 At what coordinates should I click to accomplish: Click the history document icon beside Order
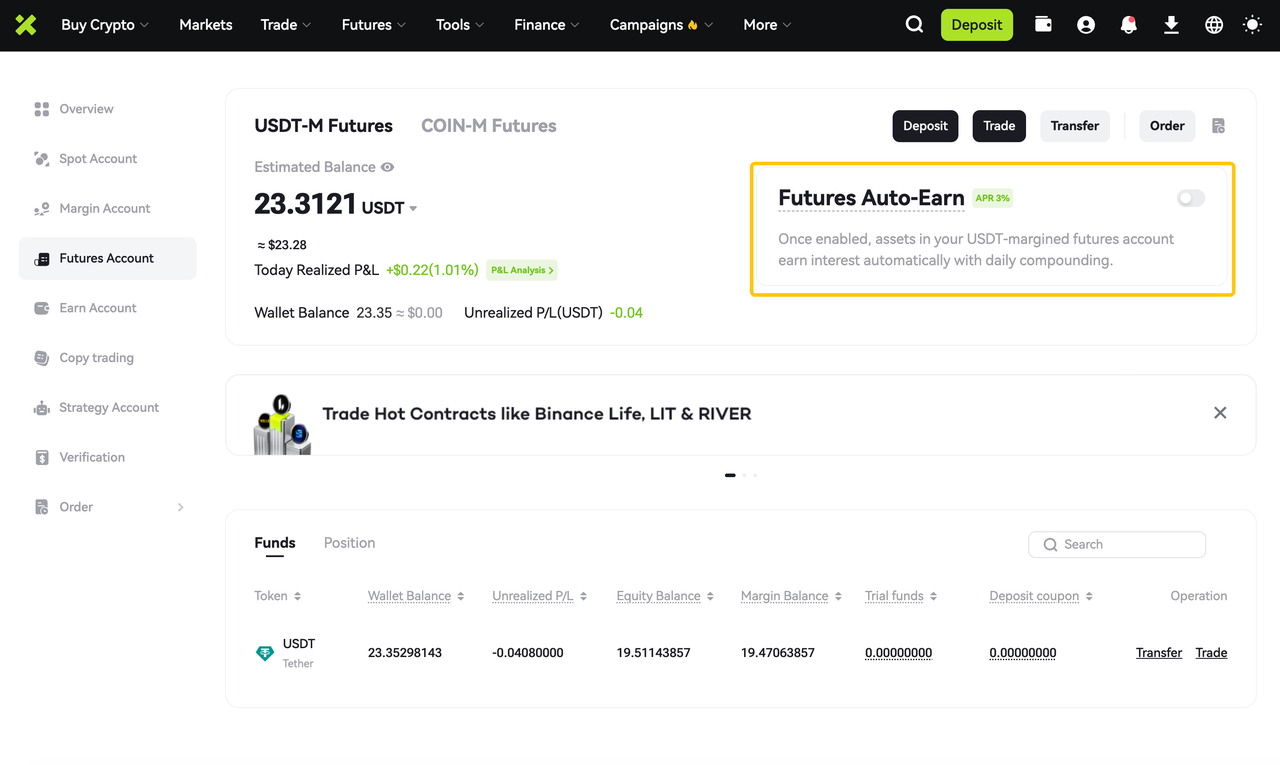[1218, 126]
